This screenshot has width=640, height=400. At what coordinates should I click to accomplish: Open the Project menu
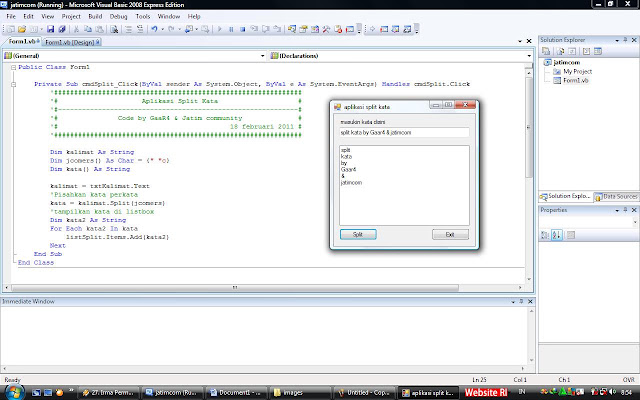(71, 17)
